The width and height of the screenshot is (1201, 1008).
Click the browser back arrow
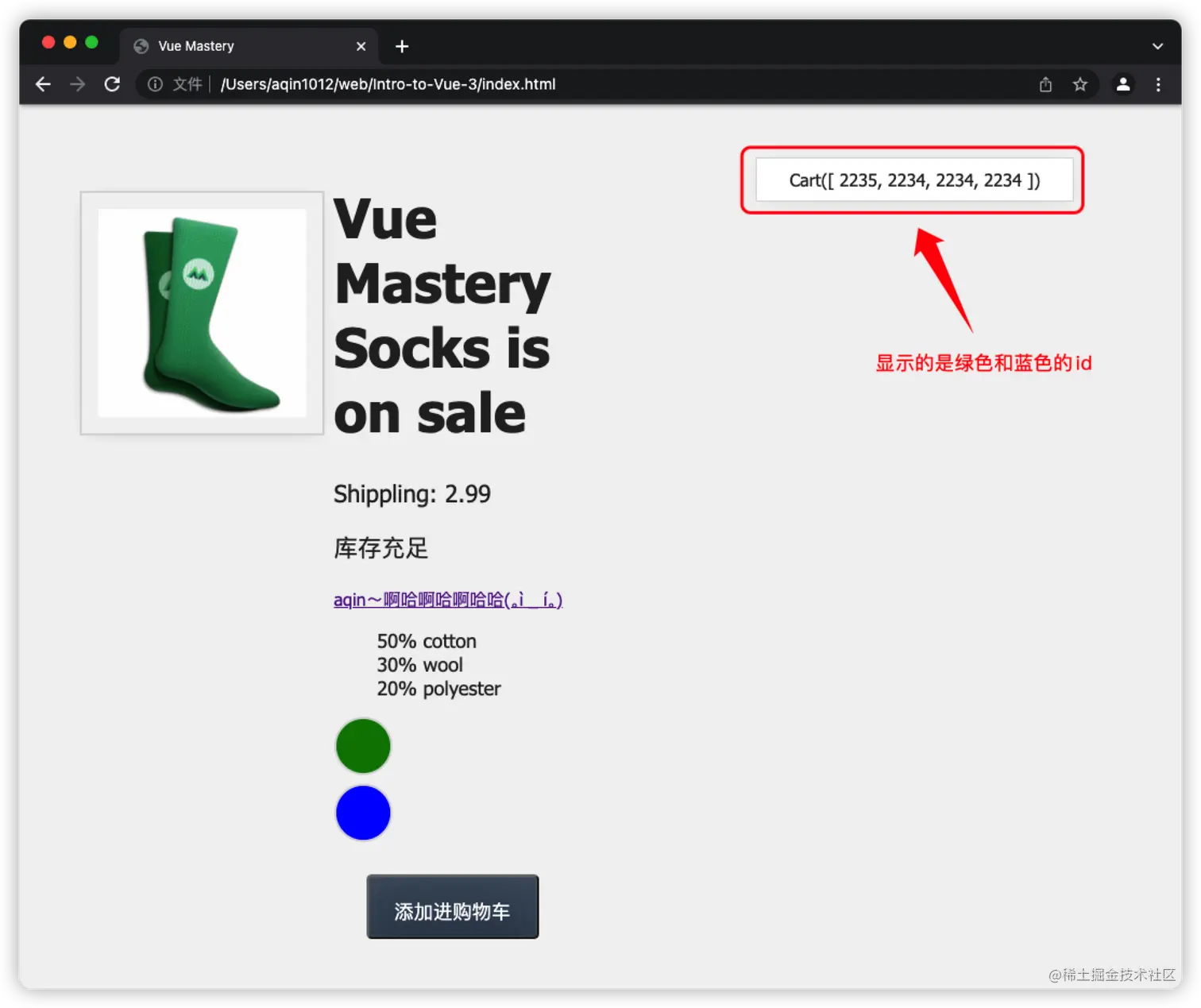[x=43, y=84]
